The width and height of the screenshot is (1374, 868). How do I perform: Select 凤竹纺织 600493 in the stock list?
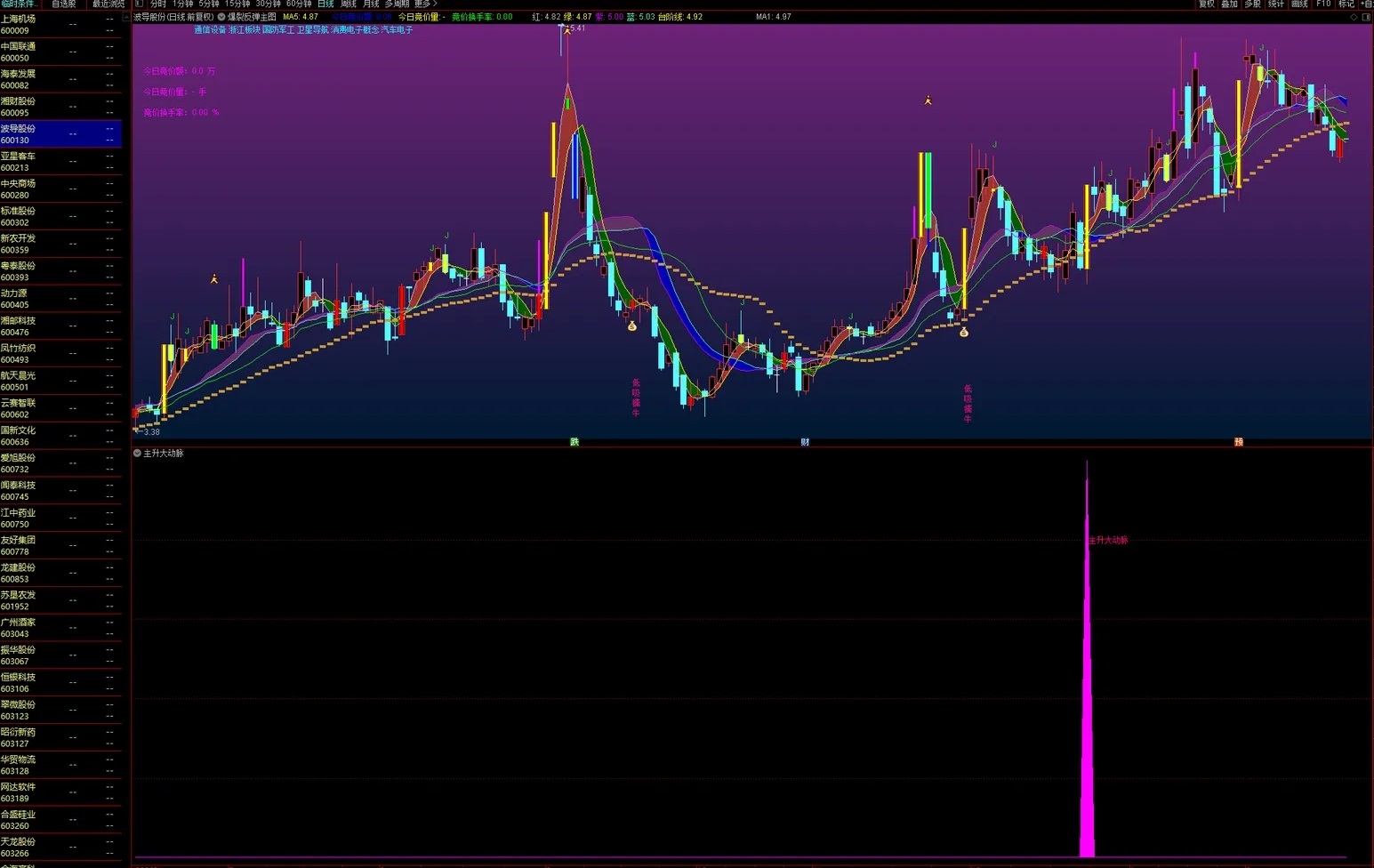click(60, 354)
